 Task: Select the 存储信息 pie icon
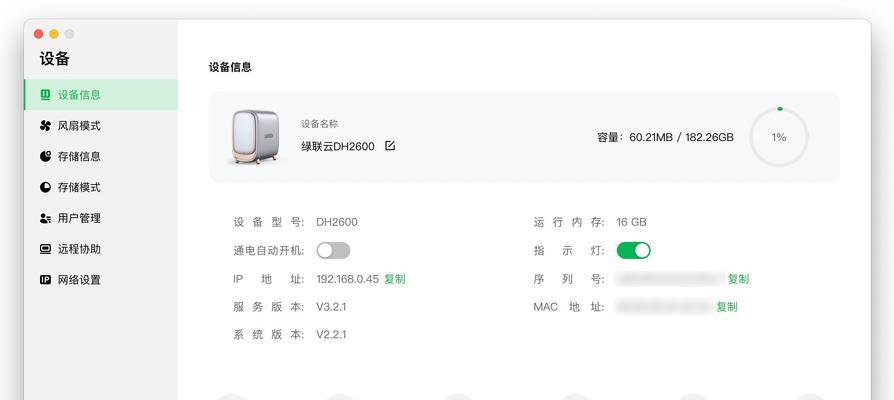click(45, 156)
